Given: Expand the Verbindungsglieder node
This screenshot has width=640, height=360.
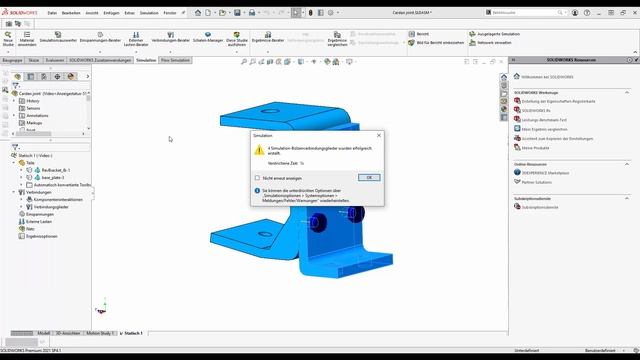Looking at the screenshot, I should [22, 207].
